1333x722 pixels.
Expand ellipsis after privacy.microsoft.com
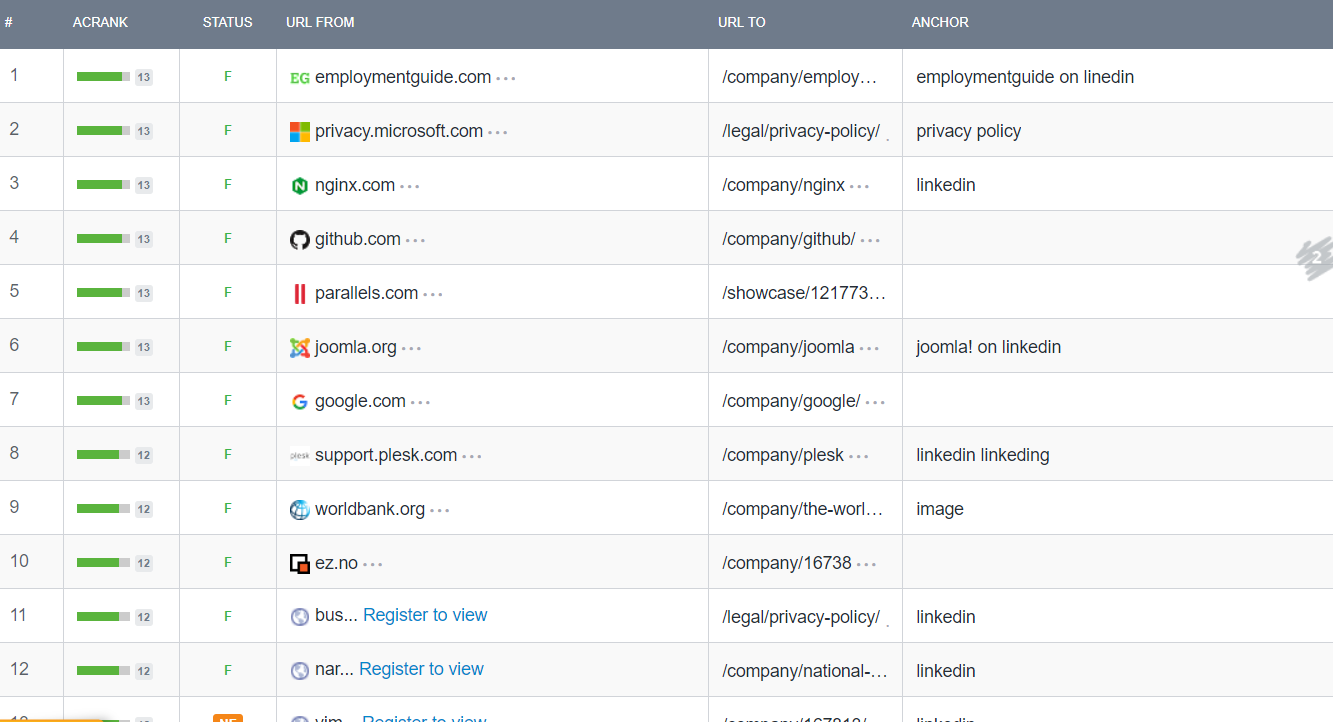click(x=498, y=132)
